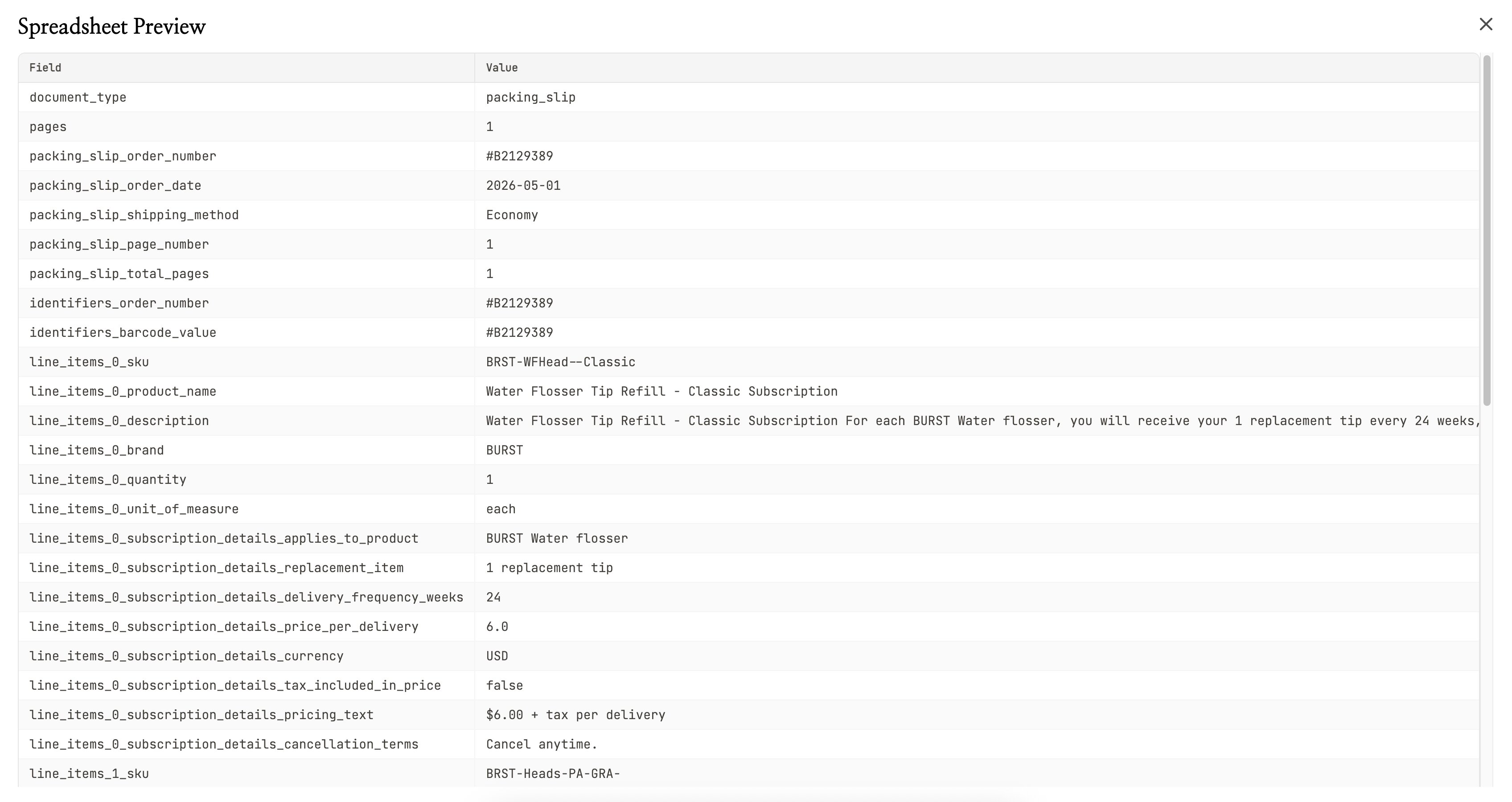This screenshot has width=1512, height=802.
Task: Click the subscription_details_pricing_text field cell
Action: (247, 715)
